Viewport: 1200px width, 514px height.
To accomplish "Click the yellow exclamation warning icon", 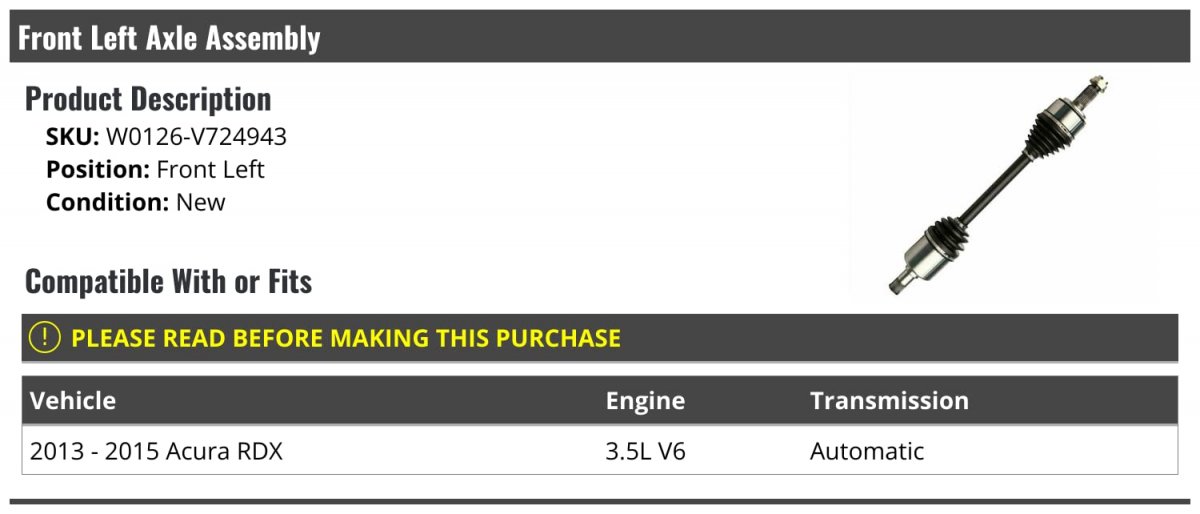I will (x=46, y=338).
